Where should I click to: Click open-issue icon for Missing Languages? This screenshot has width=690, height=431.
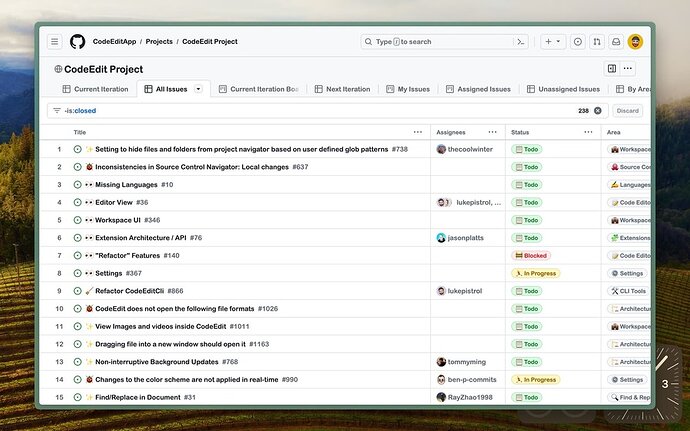click(x=77, y=184)
